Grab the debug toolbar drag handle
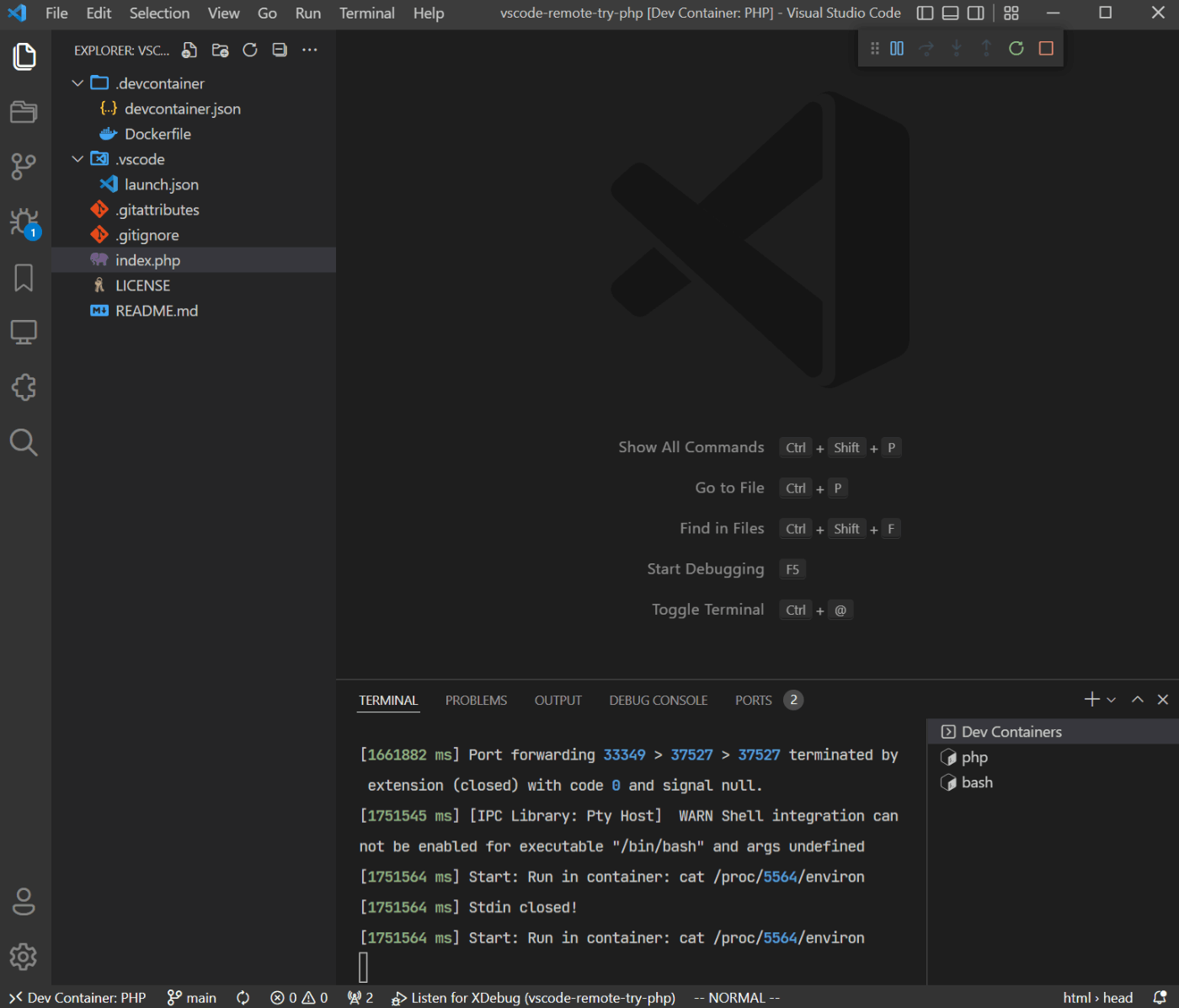The height and width of the screenshot is (1008, 1179). (875, 49)
